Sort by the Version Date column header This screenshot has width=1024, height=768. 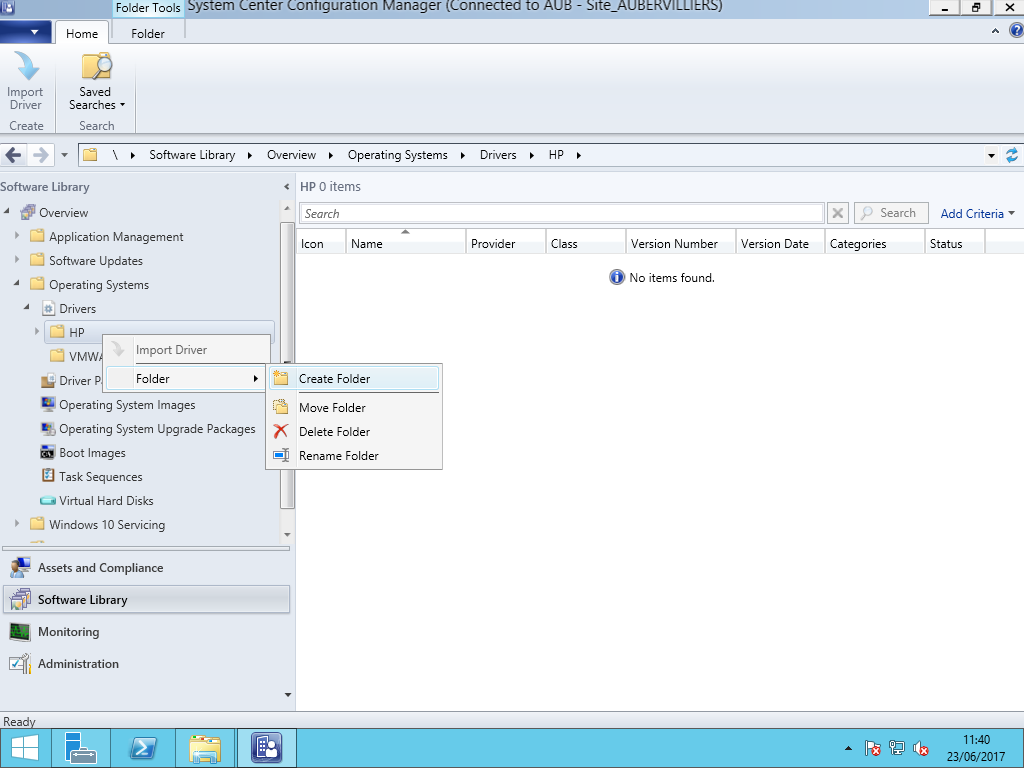[x=780, y=244]
